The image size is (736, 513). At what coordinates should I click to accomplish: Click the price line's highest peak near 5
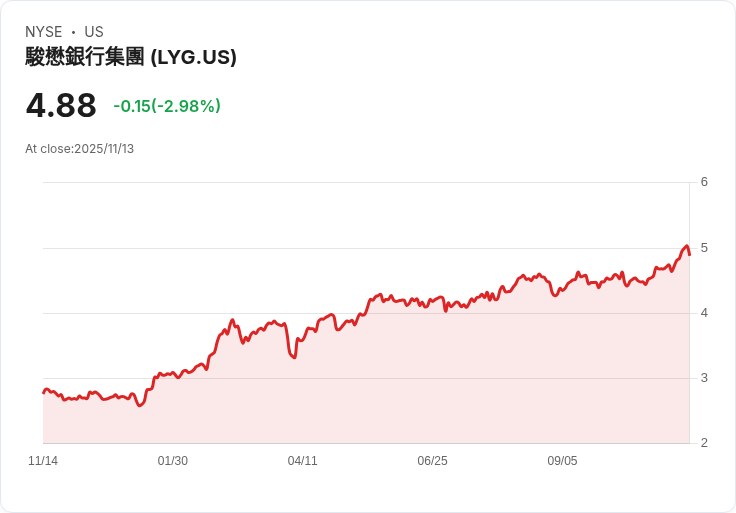[686, 246]
